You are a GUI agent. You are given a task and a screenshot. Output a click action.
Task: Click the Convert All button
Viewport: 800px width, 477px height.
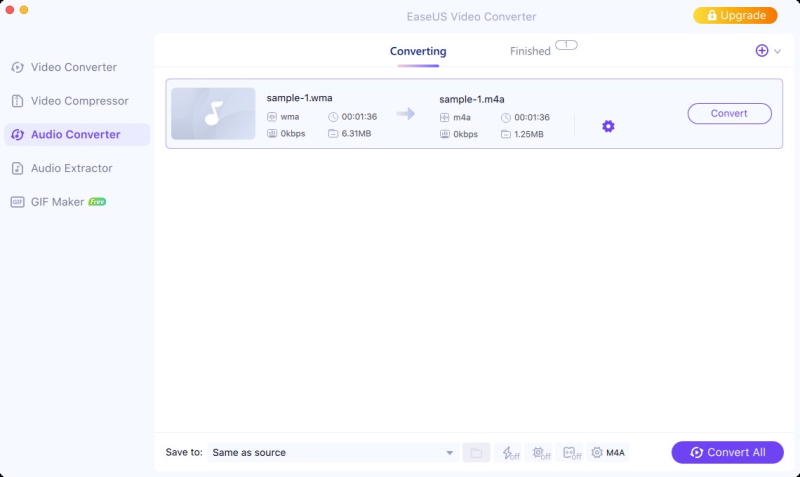tap(727, 453)
